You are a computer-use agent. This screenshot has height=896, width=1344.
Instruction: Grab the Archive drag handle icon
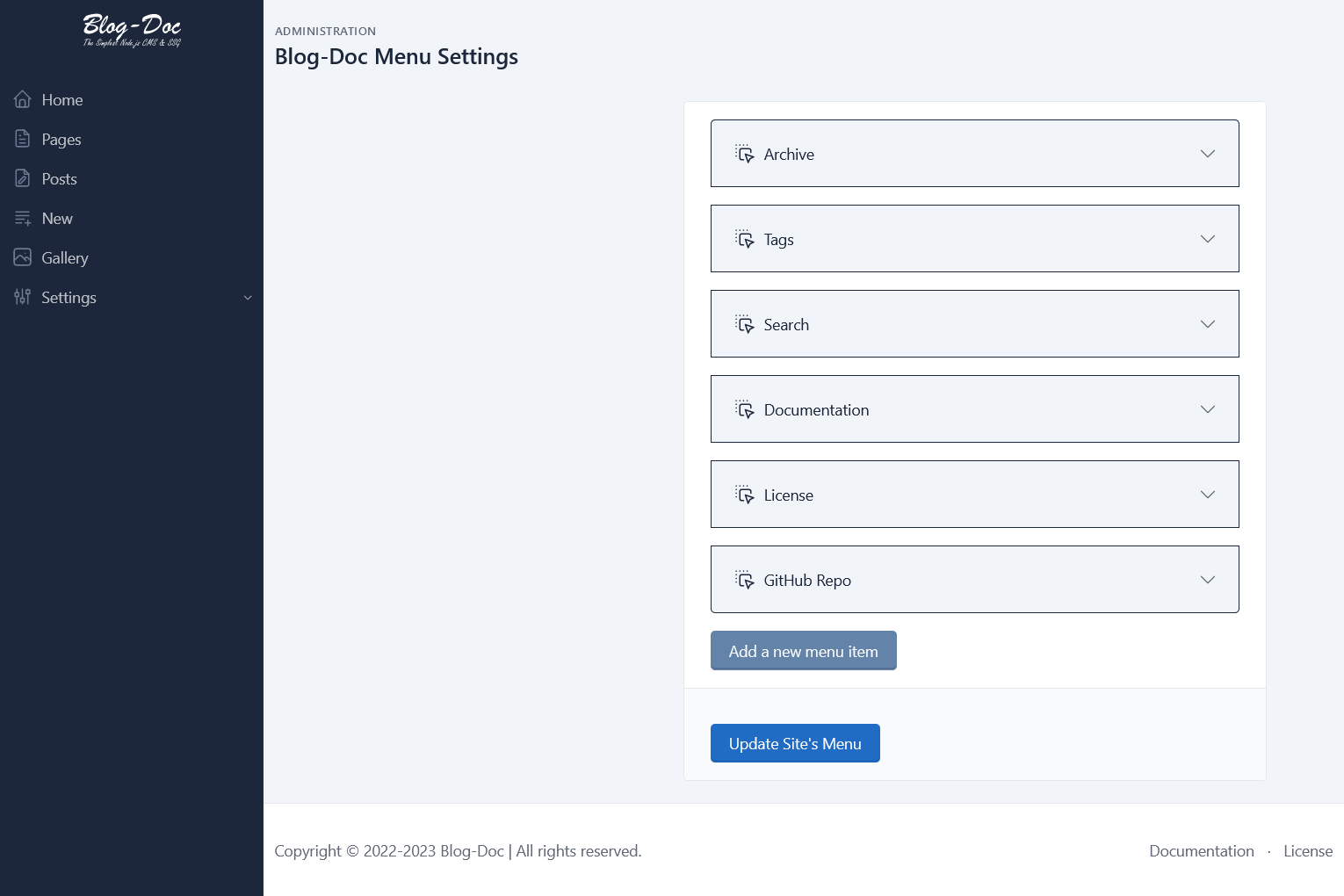(745, 154)
